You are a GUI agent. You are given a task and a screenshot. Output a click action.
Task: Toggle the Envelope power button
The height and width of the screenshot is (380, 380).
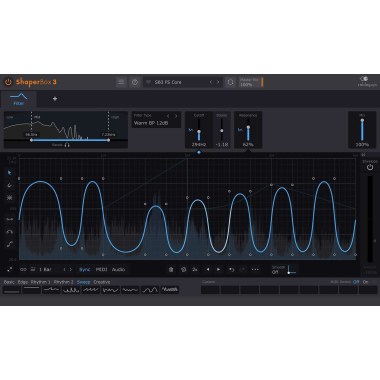tap(370, 167)
